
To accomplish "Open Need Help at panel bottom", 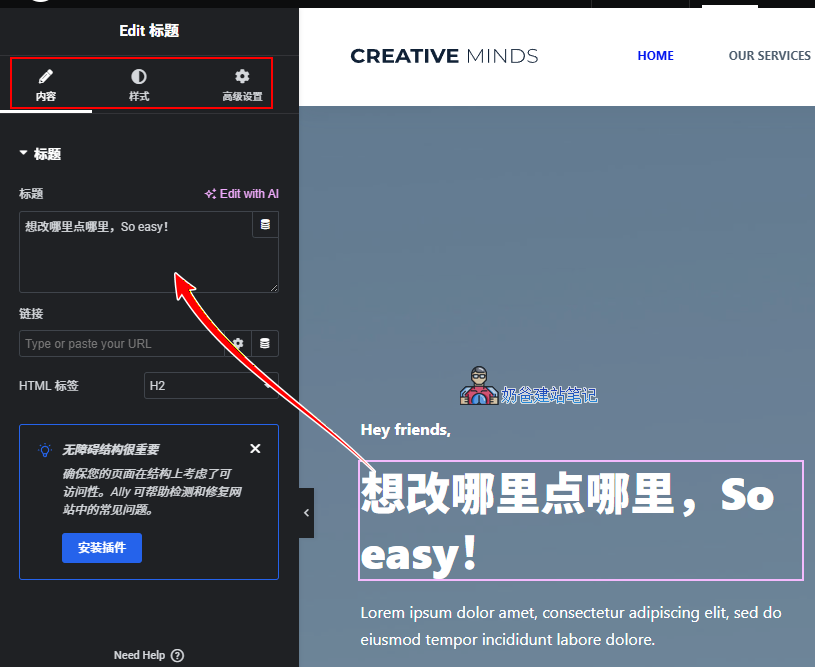I will coord(148,655).
